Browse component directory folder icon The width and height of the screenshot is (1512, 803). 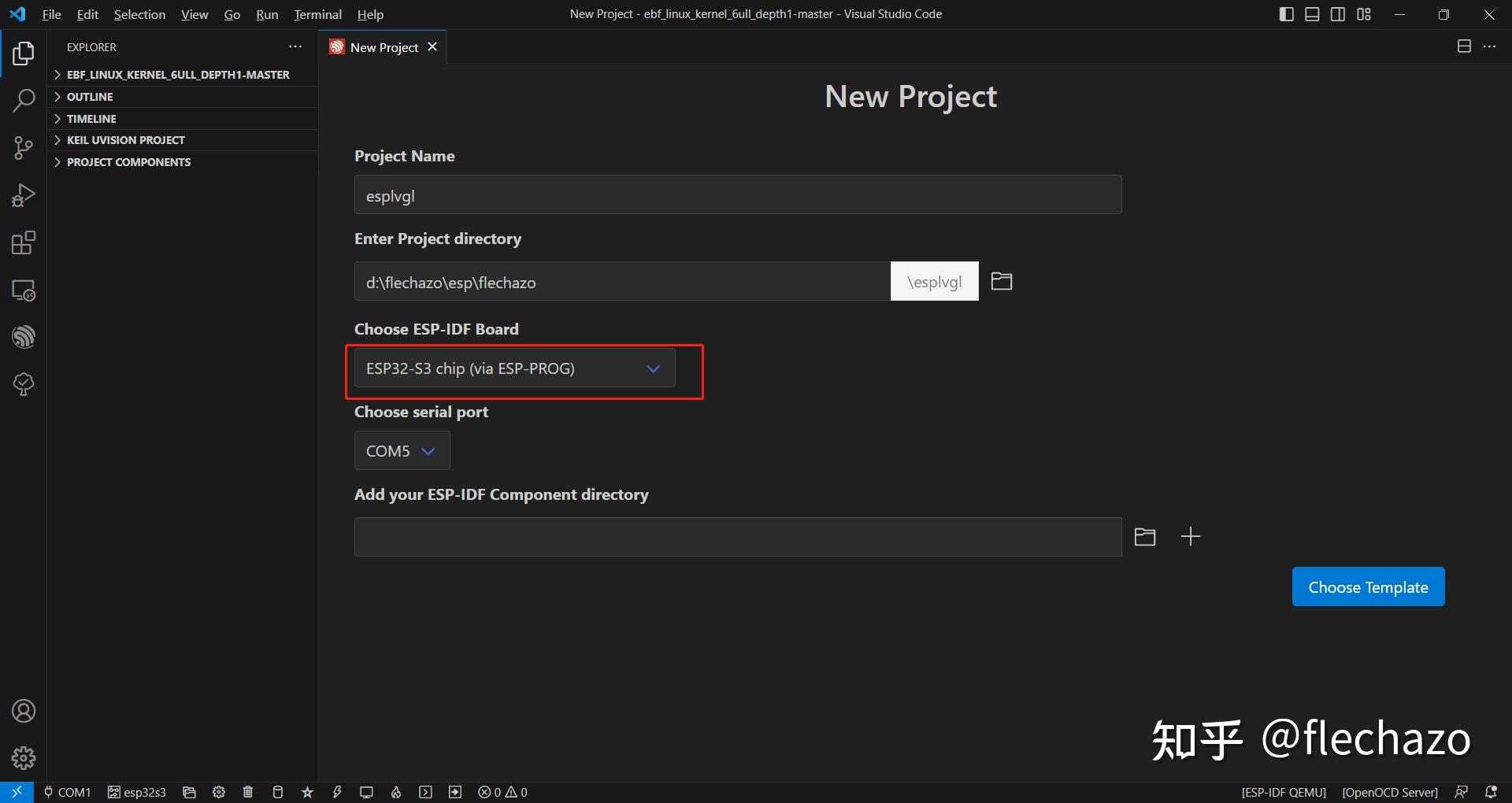point(1145,537)
